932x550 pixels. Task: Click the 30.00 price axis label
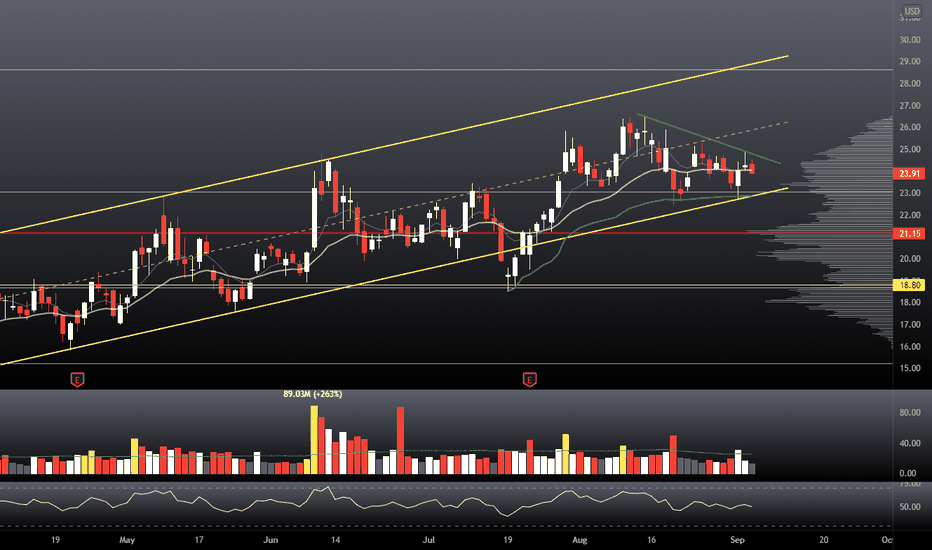[x=909, y=40]
